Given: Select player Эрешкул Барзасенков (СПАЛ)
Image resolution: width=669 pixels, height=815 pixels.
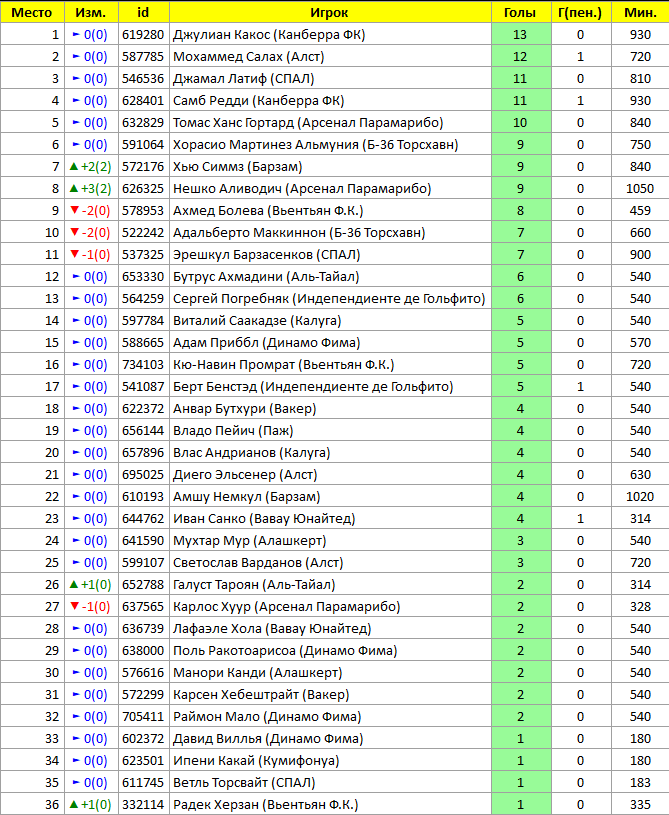Looking at the screenshot, I should click(267, 255).
